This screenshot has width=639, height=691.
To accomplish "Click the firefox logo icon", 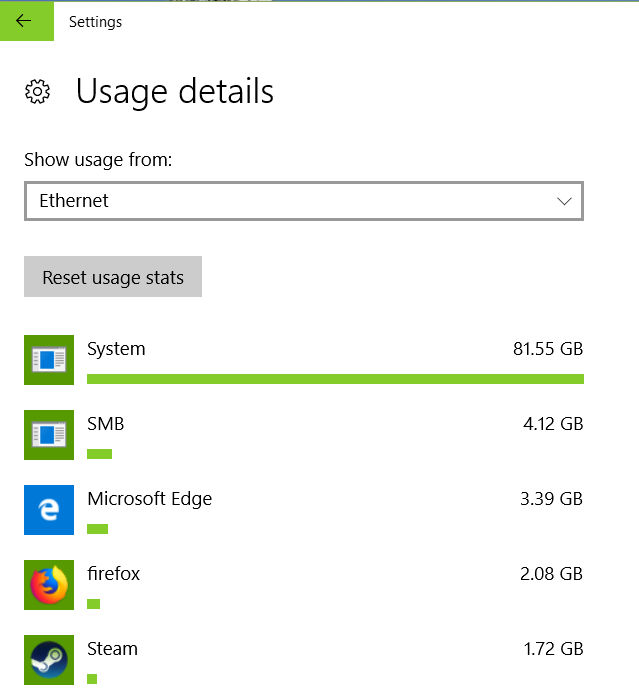I will pyautogui.click(x=49, y=585).
